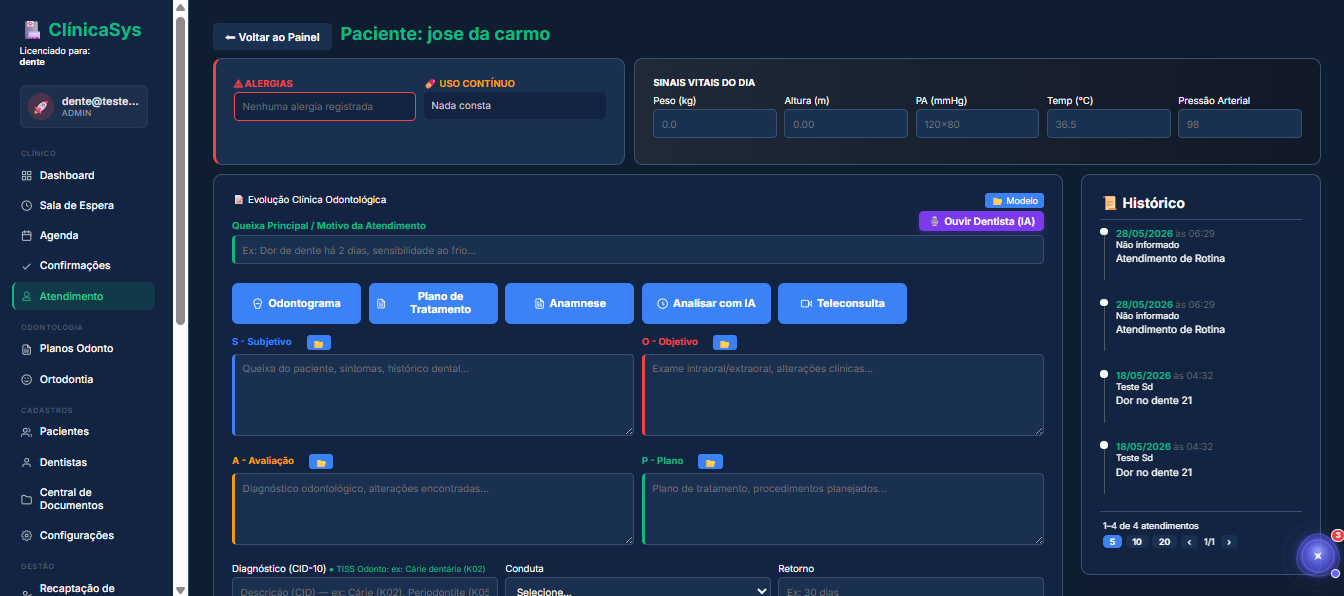Open Agenda in the sidebar
Image resolution: width=1344 pixels, height=596 pixels.
[83, 235]
